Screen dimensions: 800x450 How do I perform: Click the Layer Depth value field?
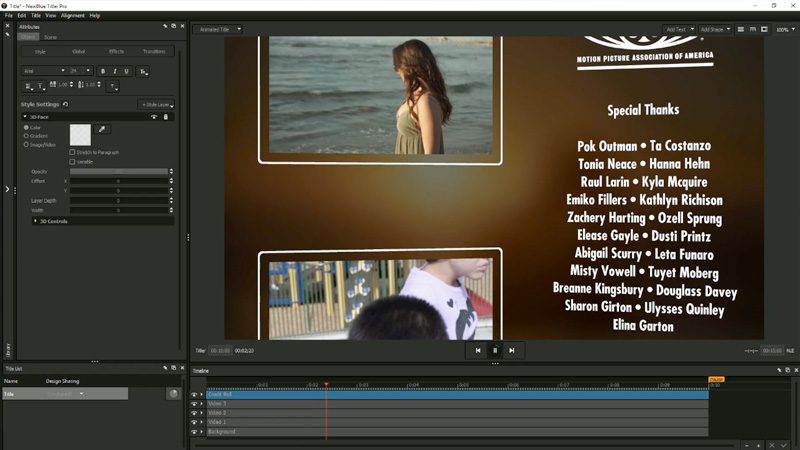tap(119, 201)
